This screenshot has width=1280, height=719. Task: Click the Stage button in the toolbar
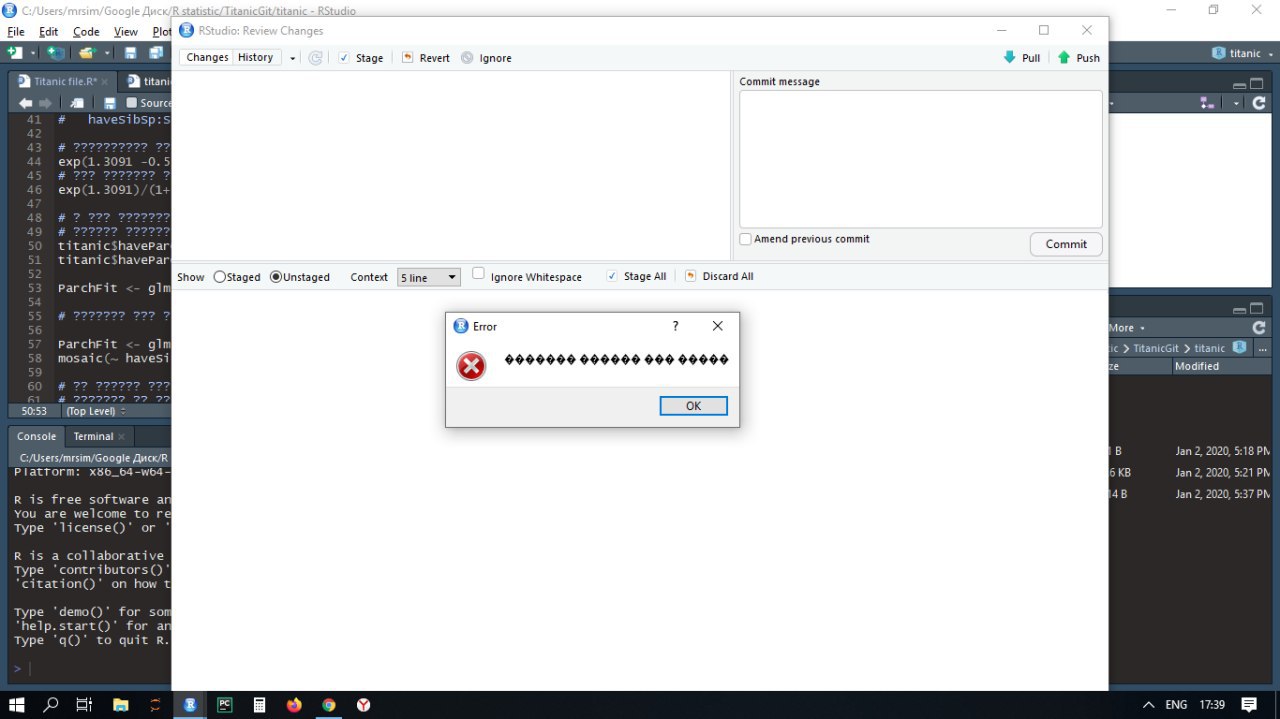coord(360,58)
